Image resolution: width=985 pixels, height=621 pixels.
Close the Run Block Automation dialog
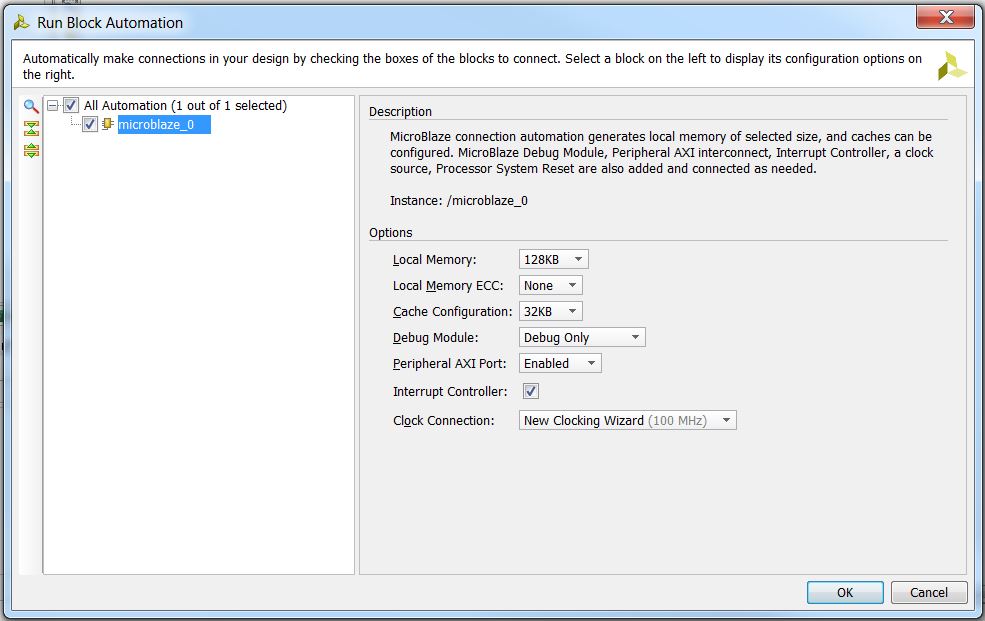pyautogui.click(x=945, y=17)
